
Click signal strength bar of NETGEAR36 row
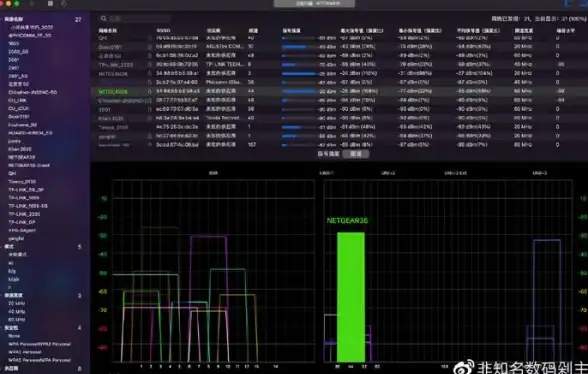[299, 92]
